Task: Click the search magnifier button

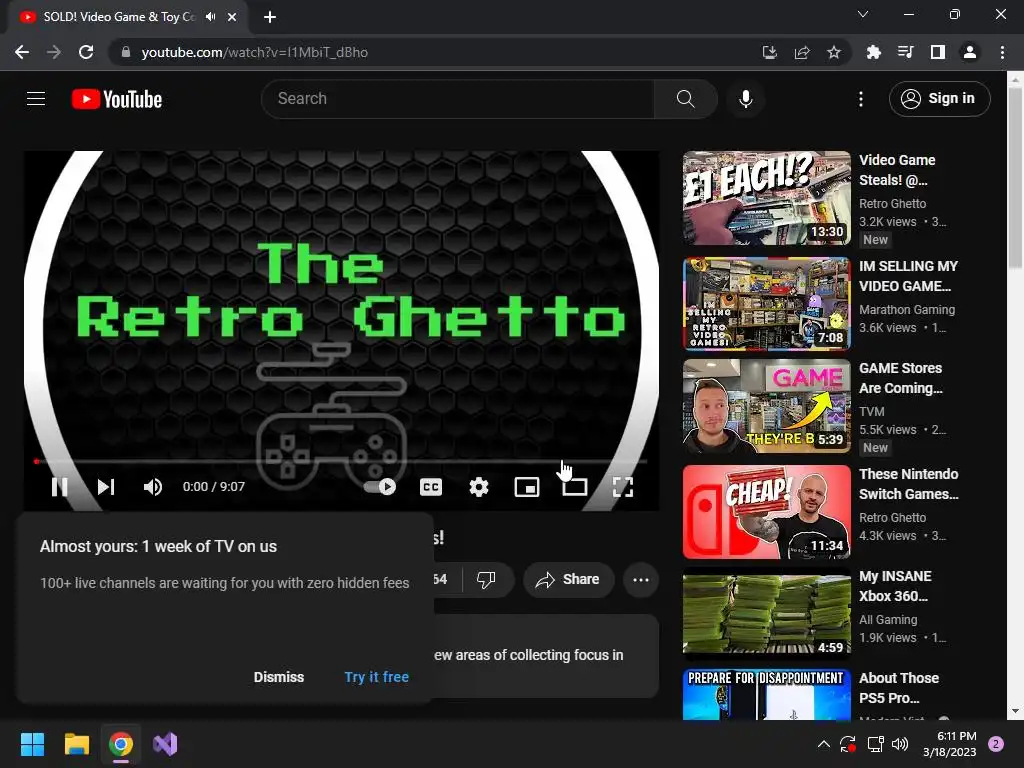Action: point(685,99)
